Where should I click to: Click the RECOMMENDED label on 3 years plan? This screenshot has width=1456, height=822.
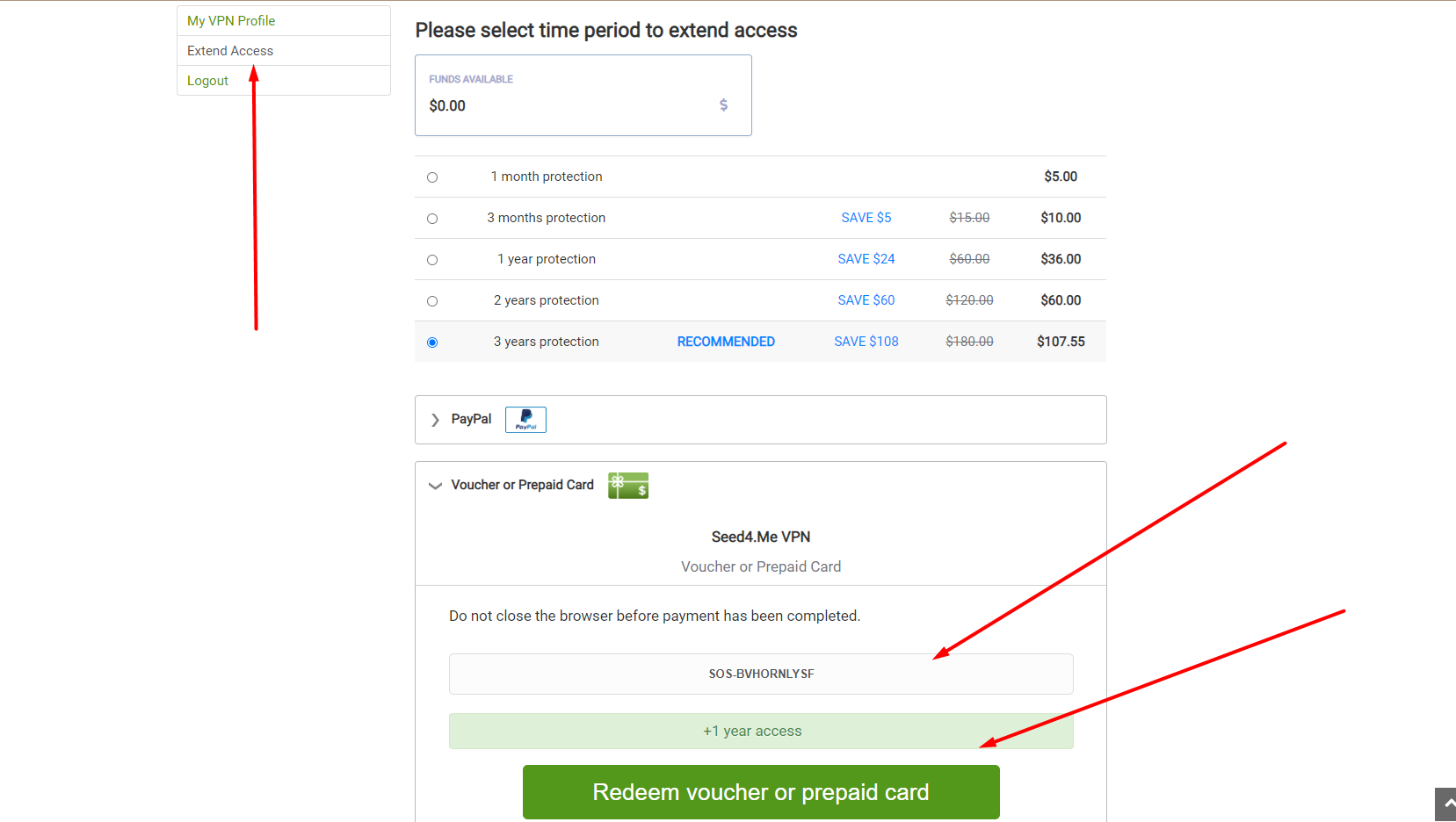tap(726, 342)
